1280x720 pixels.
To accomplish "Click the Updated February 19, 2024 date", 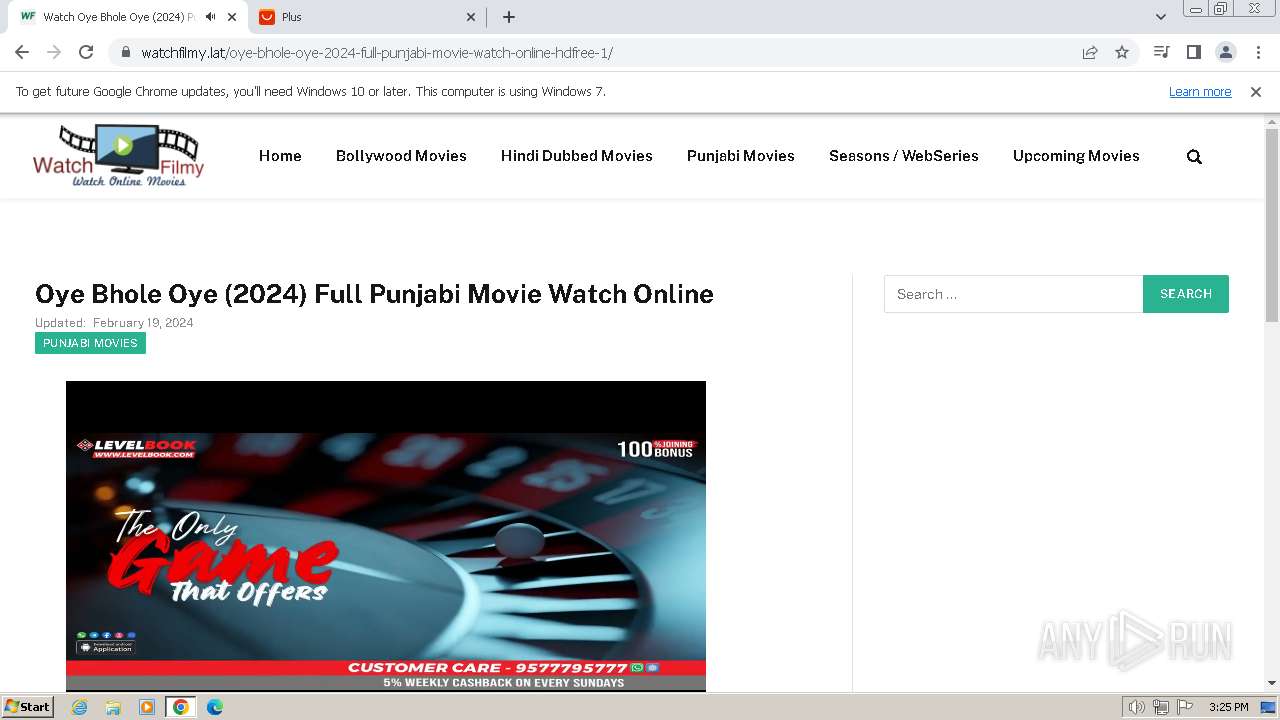I will 114,323.
